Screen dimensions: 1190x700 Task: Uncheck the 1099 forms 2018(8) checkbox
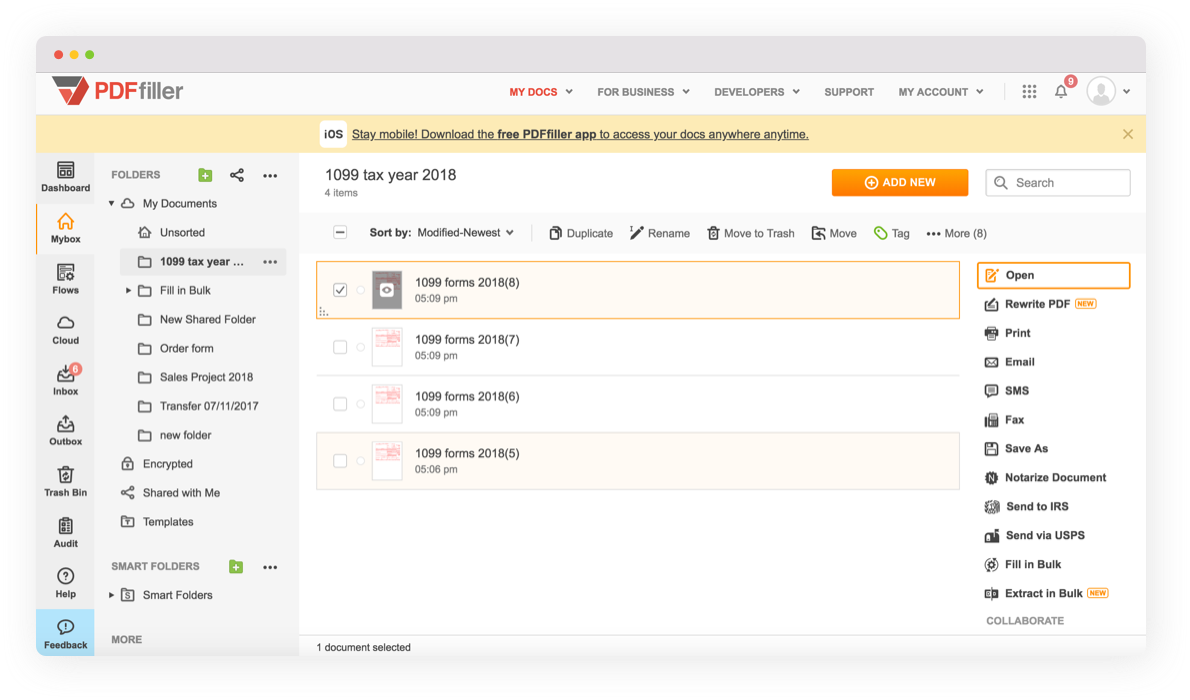point(340,290)
